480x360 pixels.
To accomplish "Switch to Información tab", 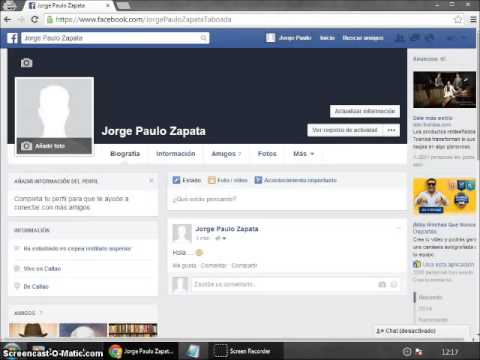I will point(176,154).
